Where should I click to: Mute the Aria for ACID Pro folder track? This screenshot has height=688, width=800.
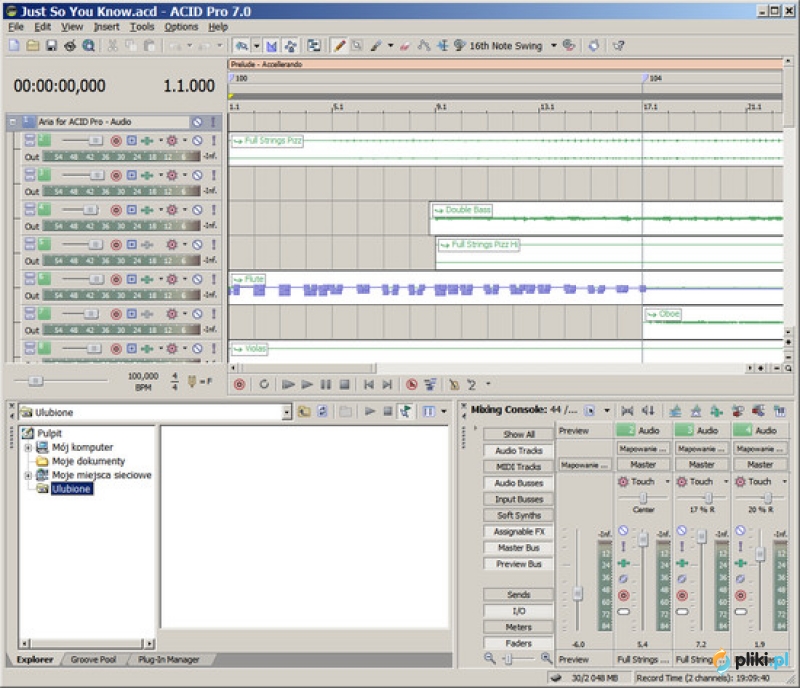[x=197, y=122]
